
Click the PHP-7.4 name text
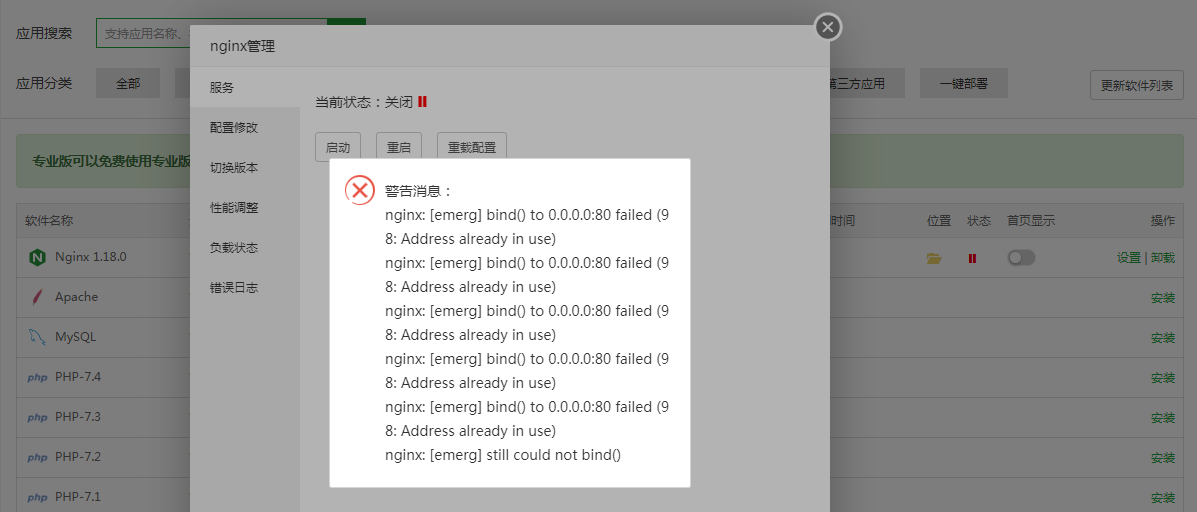78,377
